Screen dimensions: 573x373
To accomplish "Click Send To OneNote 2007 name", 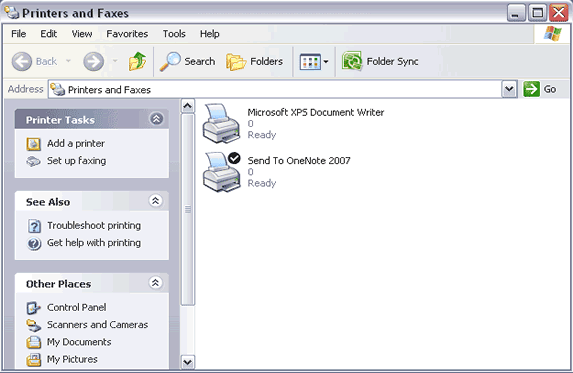I will pos(299,160).
